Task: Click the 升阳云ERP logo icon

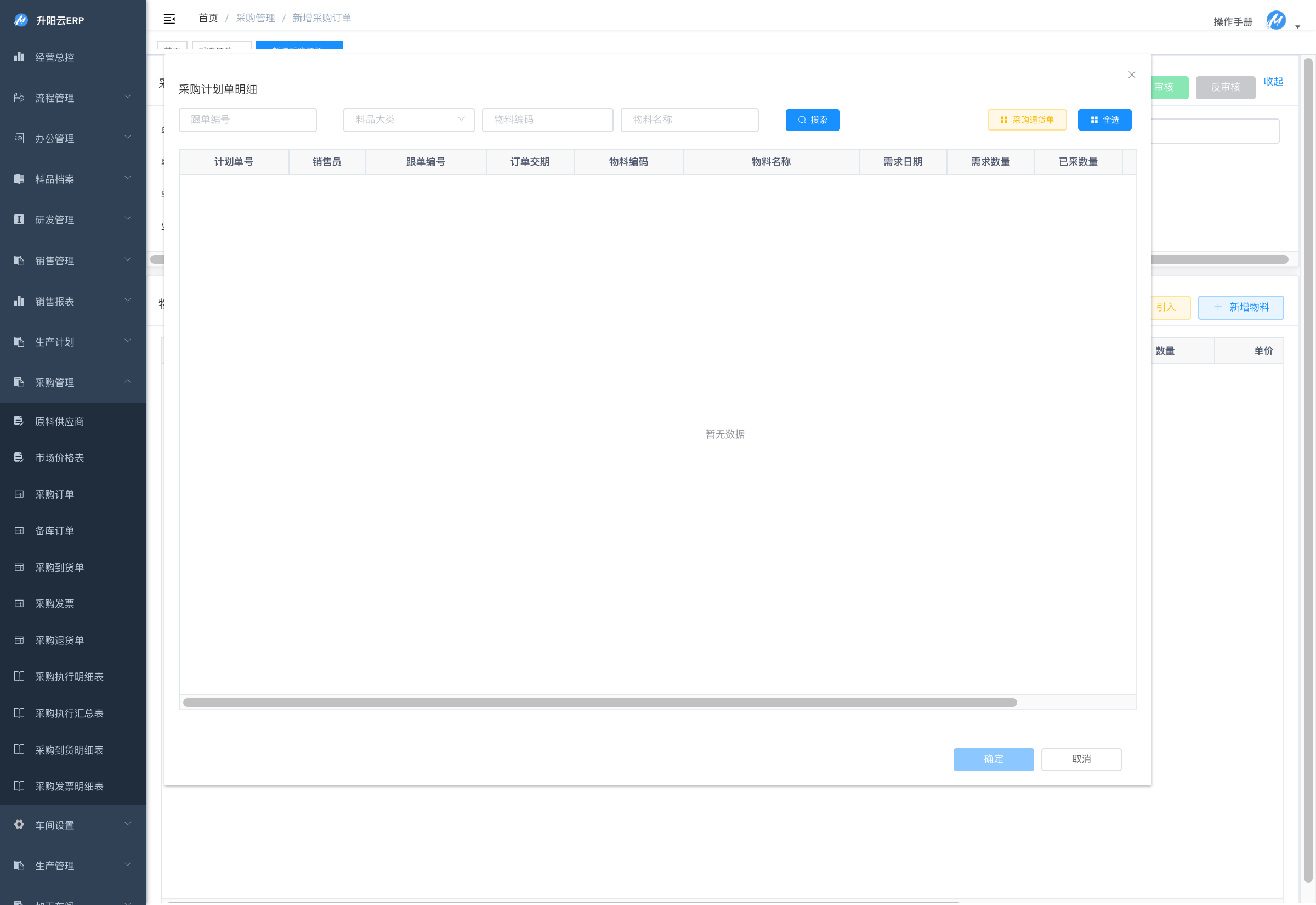Action: 21,20
